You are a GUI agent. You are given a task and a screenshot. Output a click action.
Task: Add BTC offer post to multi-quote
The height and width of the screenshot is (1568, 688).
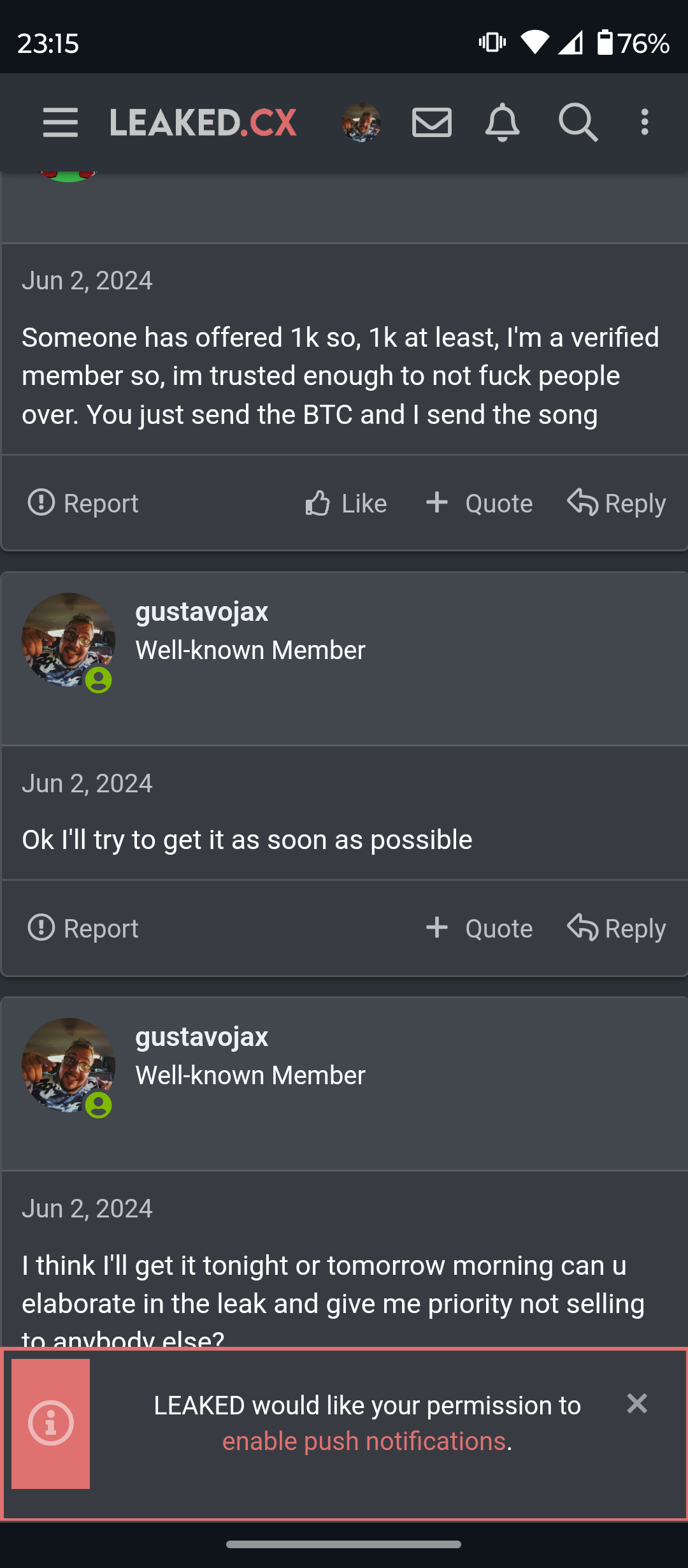pyautogui.click(x=479, y=504)
